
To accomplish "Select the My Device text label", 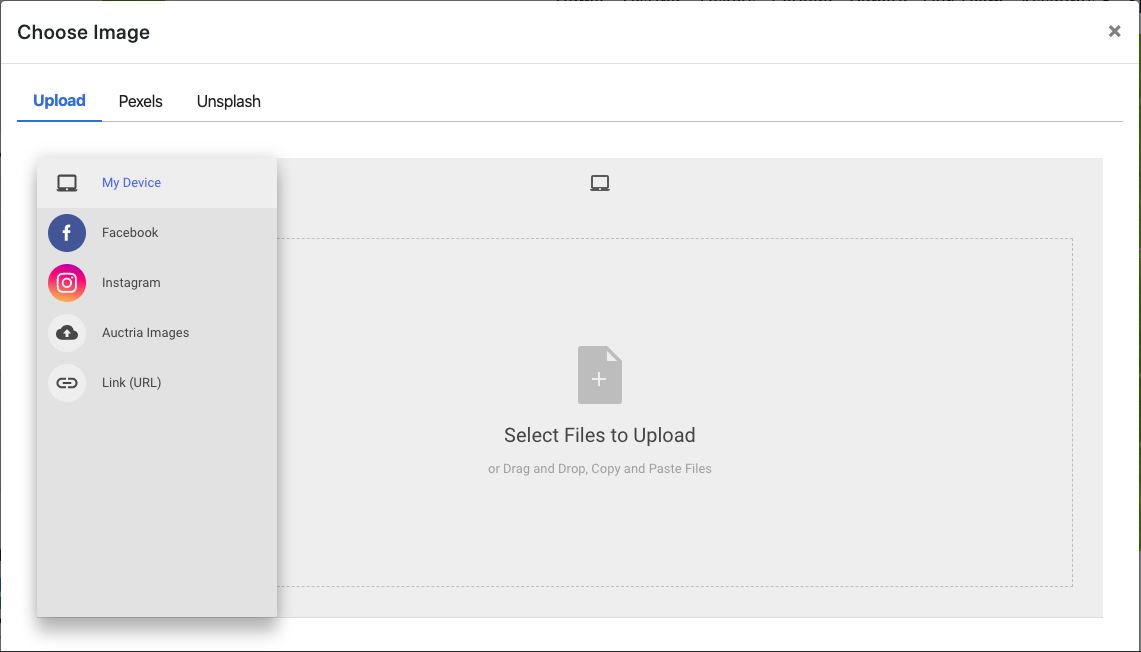I will 131,183.
